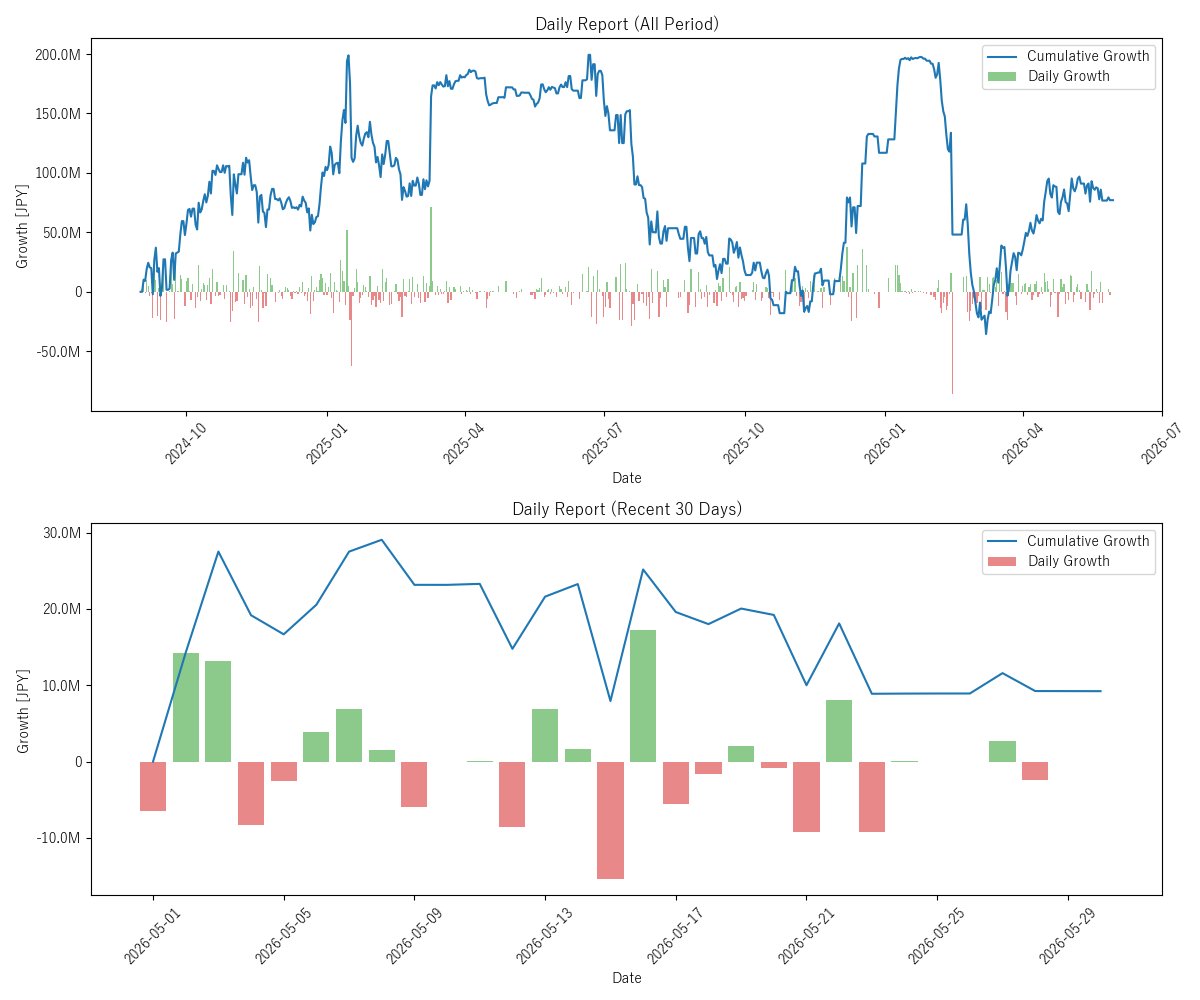Click the 2026-05-21 date tick label

point(806,934)
